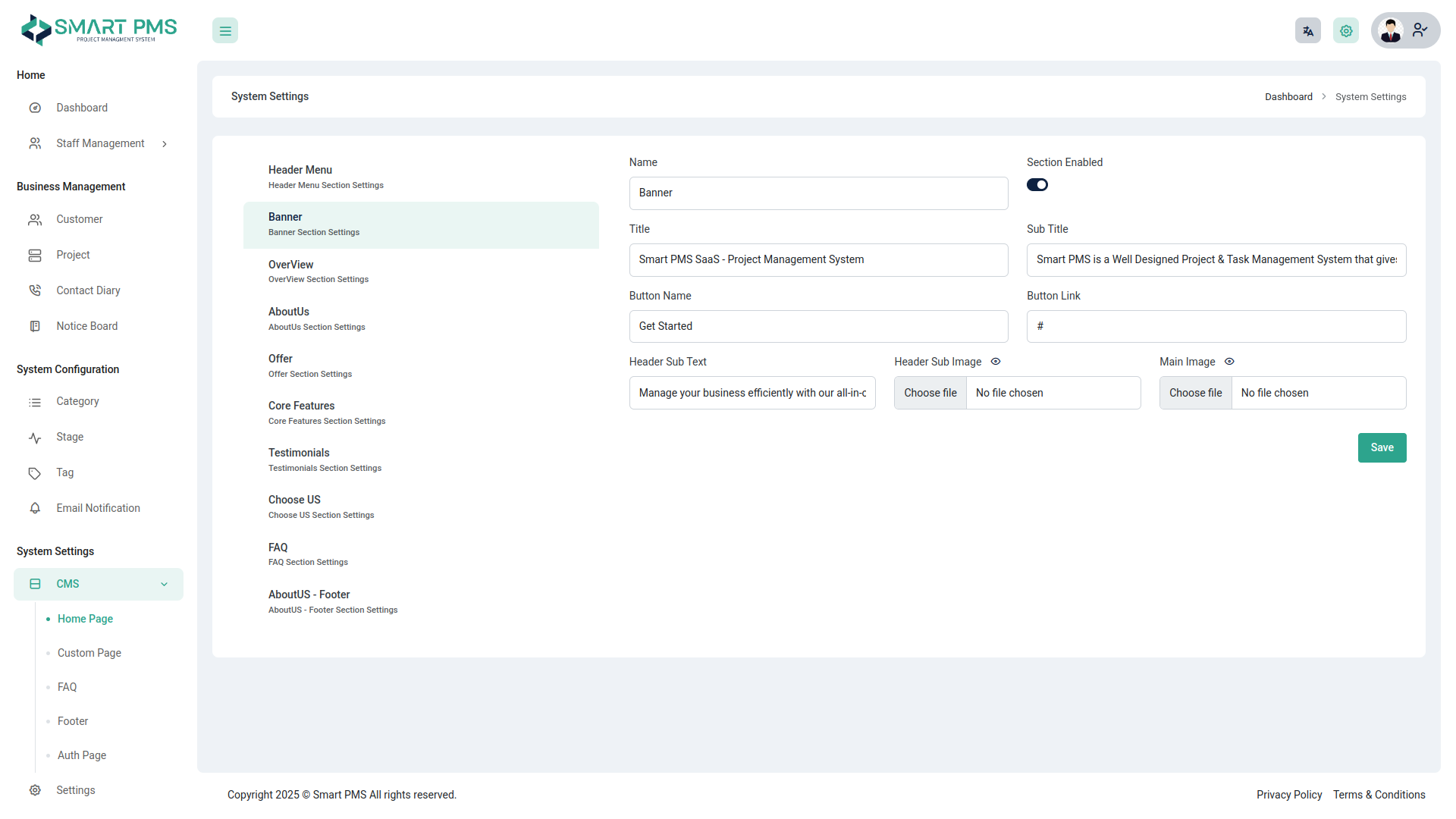Click the language translation icon in the header
The width and height of the screenshot is (1456, 819).
coord(1307,30)
